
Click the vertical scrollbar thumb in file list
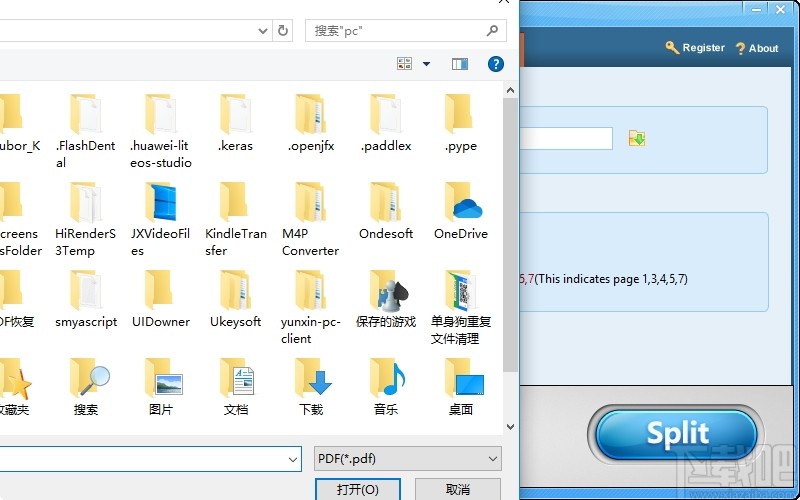[x=510, y=235]
